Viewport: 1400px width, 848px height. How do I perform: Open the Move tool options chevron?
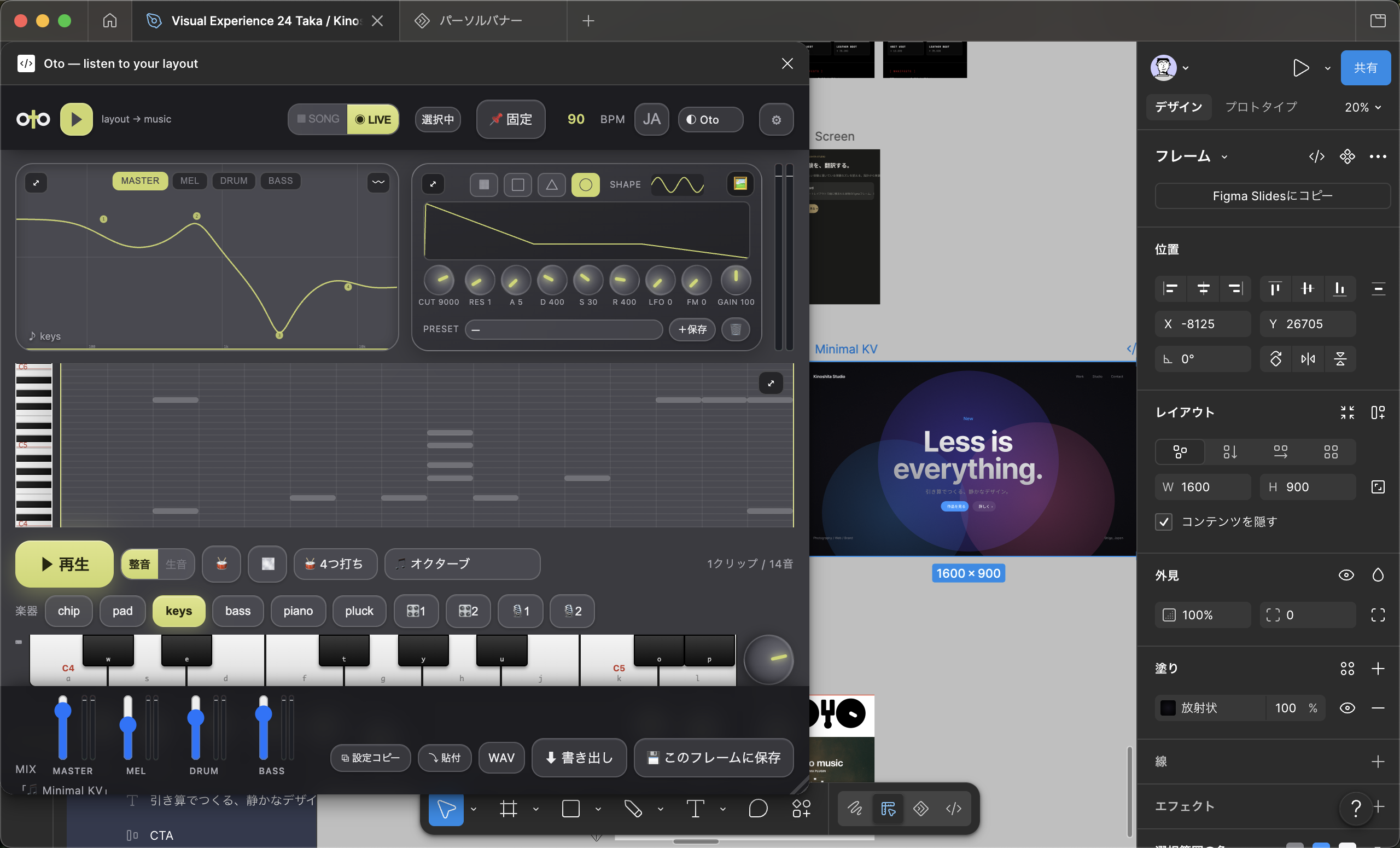[473, 809]
